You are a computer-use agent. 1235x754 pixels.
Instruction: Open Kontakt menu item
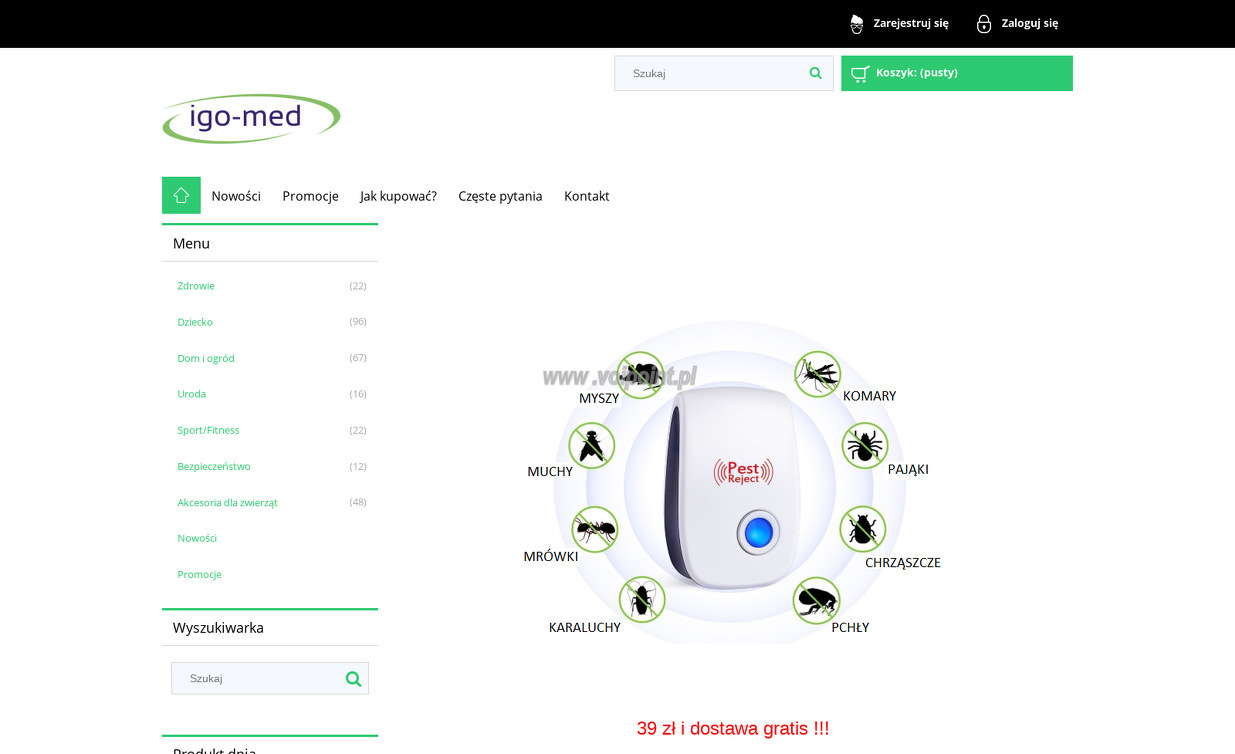click(x=587, y=196)
